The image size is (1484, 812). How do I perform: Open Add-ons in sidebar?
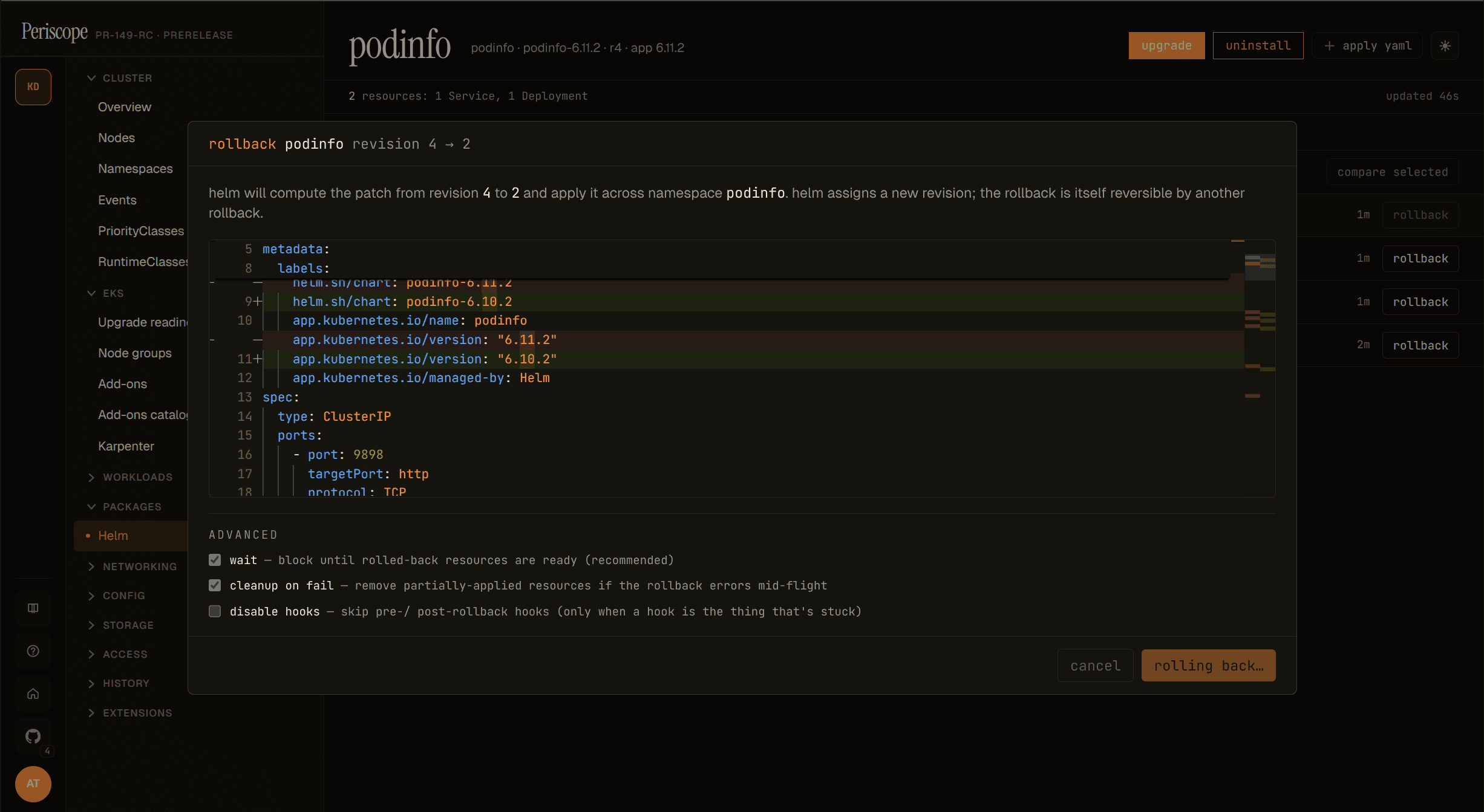(x=122, y=384)
